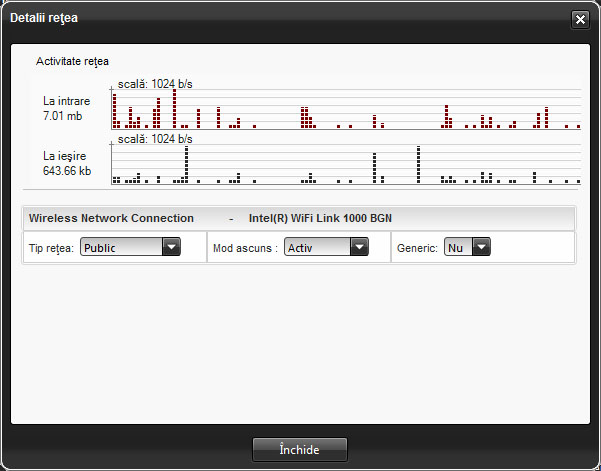Click the 643.66 kb outgoing total
Screen dimensions: 601x471
pyautogui.click(x=67, y=171)
